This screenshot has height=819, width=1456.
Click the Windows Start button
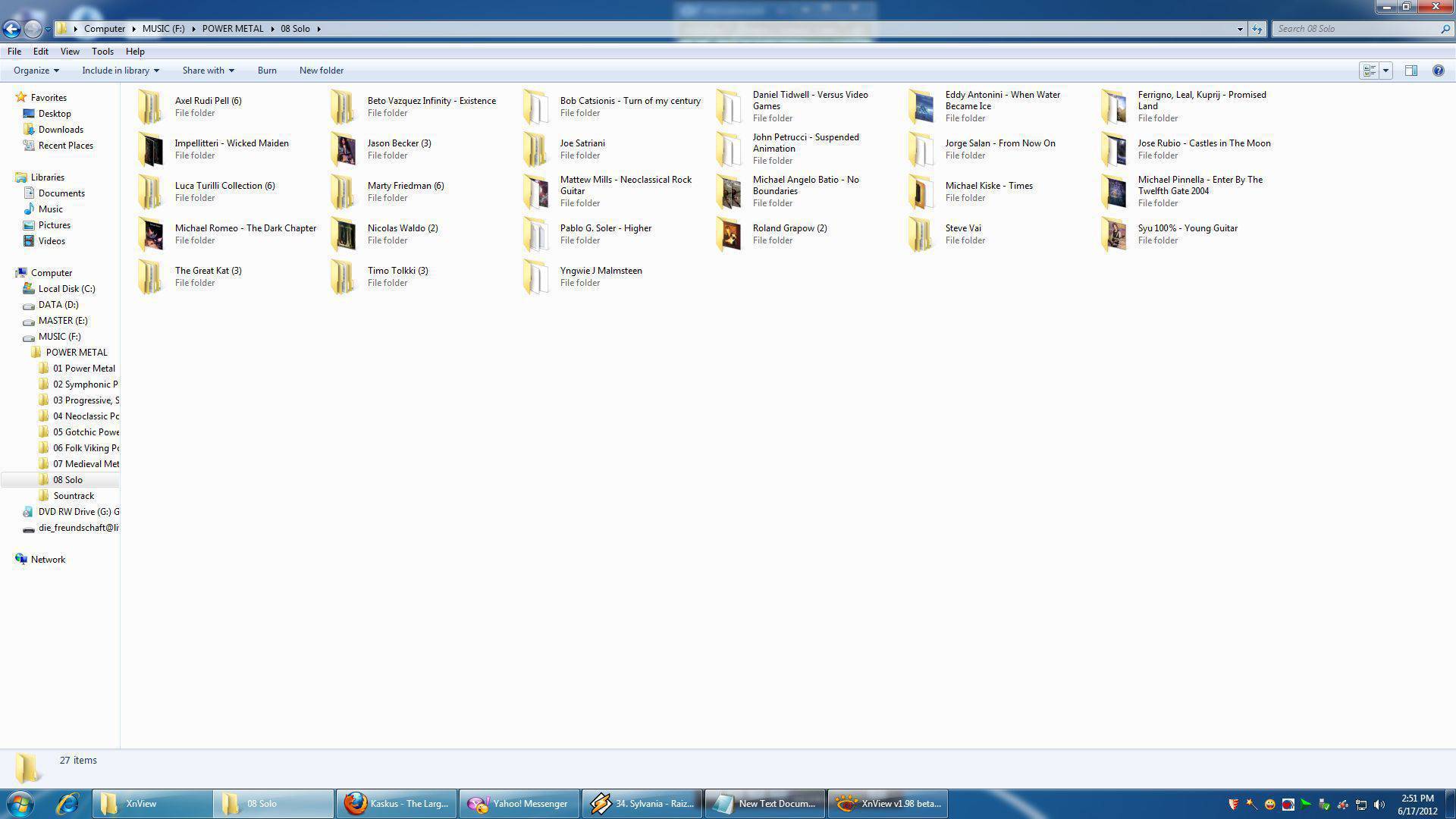click(20, 804)
